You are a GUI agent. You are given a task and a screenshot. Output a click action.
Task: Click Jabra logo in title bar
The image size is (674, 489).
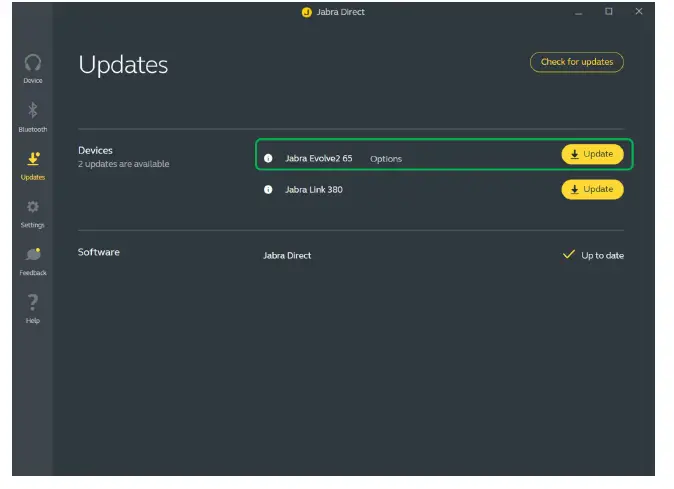tap(306, 12)
